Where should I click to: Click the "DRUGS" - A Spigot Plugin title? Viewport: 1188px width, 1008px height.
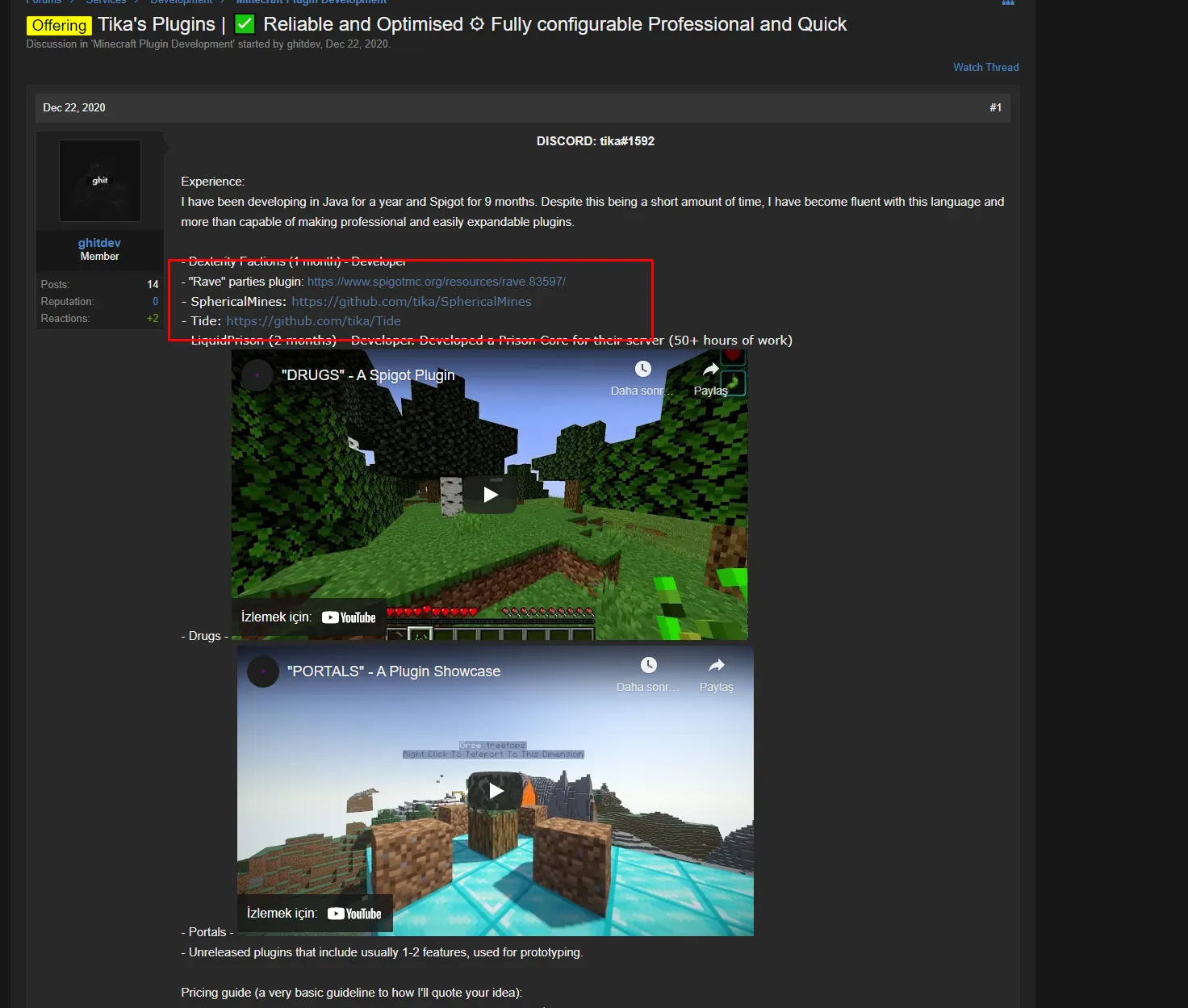tap(368, 375)
